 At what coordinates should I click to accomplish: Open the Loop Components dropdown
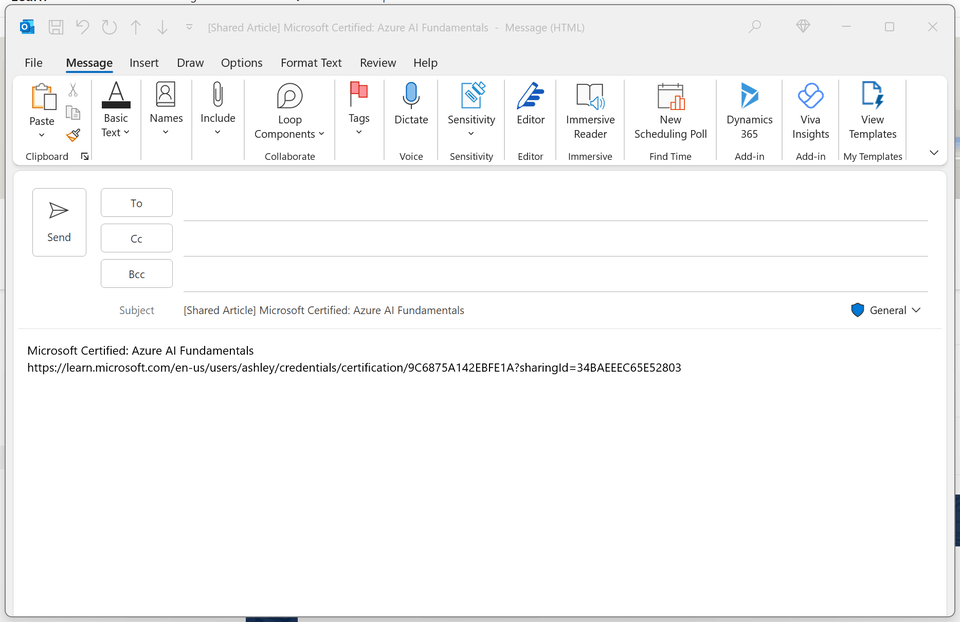coord(290,111)
